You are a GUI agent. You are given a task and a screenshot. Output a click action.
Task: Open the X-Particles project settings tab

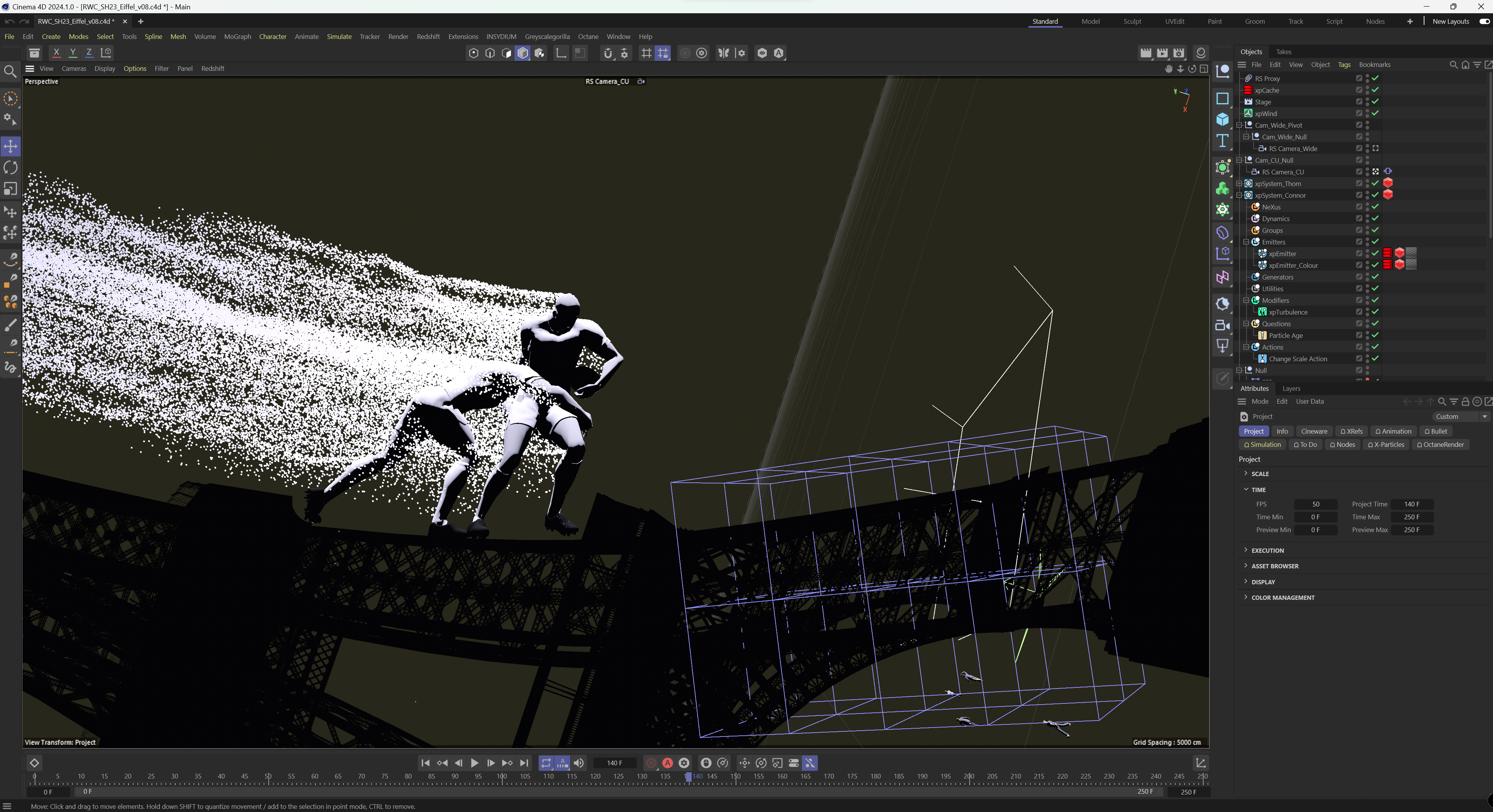click(x=1386, y=445)
